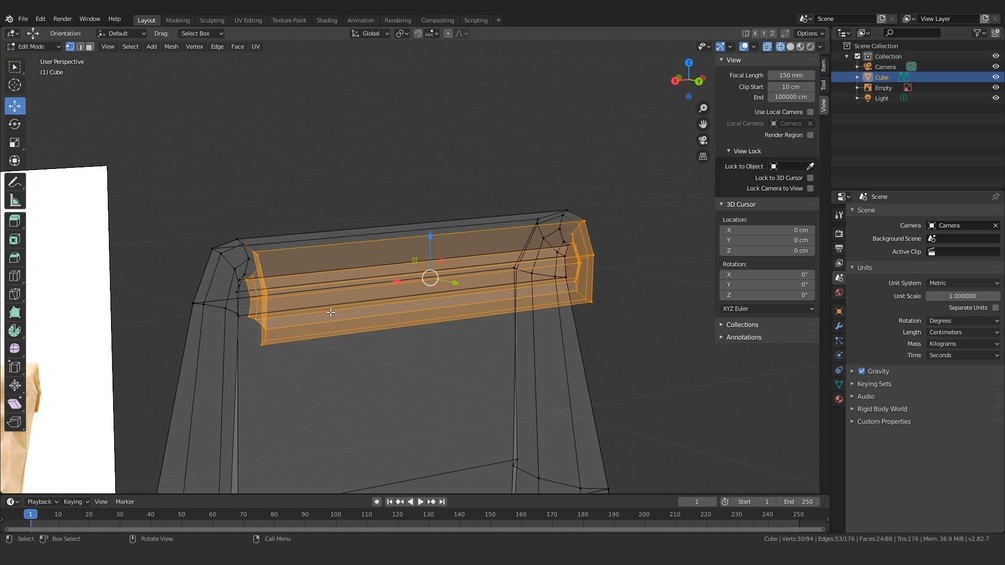Click the timeline End 250 frame field
The image size is (1005, 565).
[x=798, y=502]
